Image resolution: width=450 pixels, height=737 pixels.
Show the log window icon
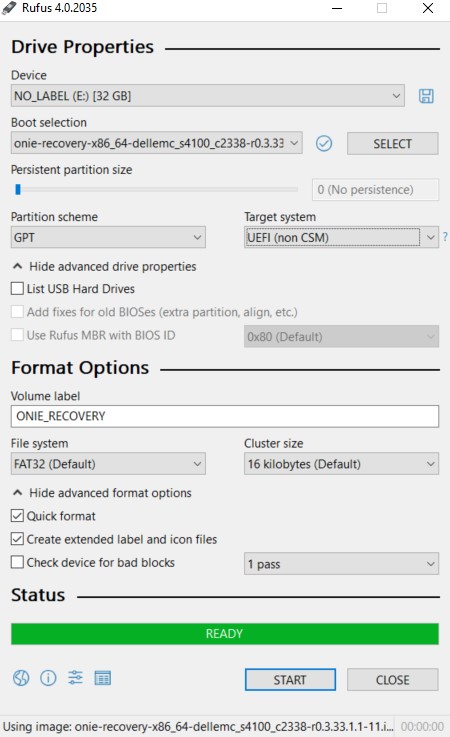(x=103, y=678)
